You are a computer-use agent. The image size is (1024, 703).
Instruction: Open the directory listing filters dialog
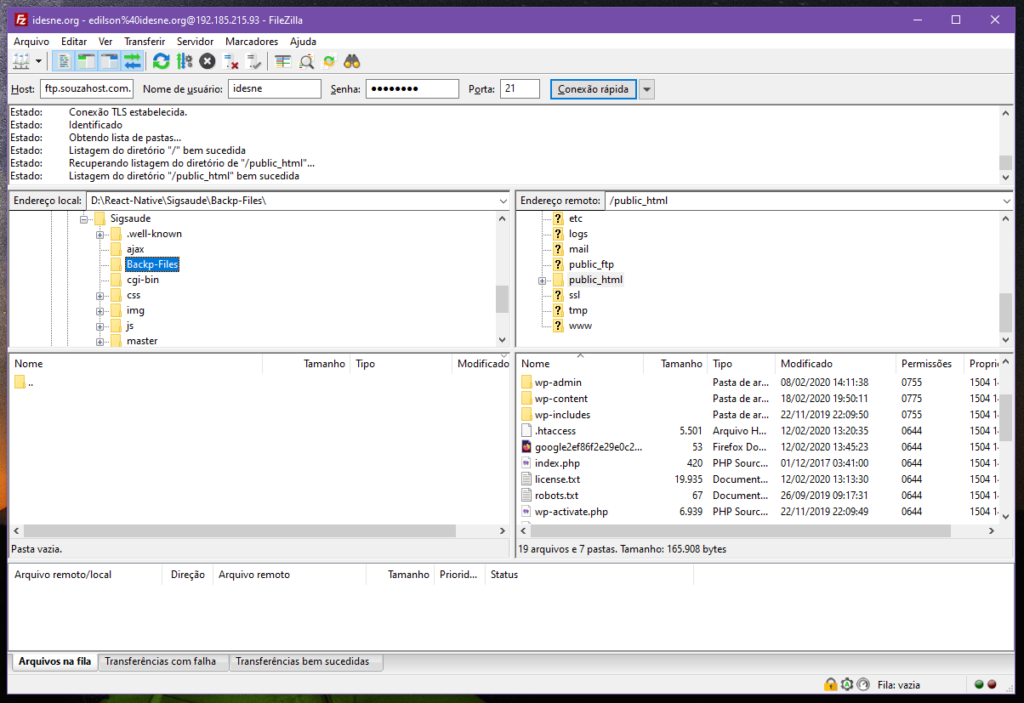tap(283, 61)
